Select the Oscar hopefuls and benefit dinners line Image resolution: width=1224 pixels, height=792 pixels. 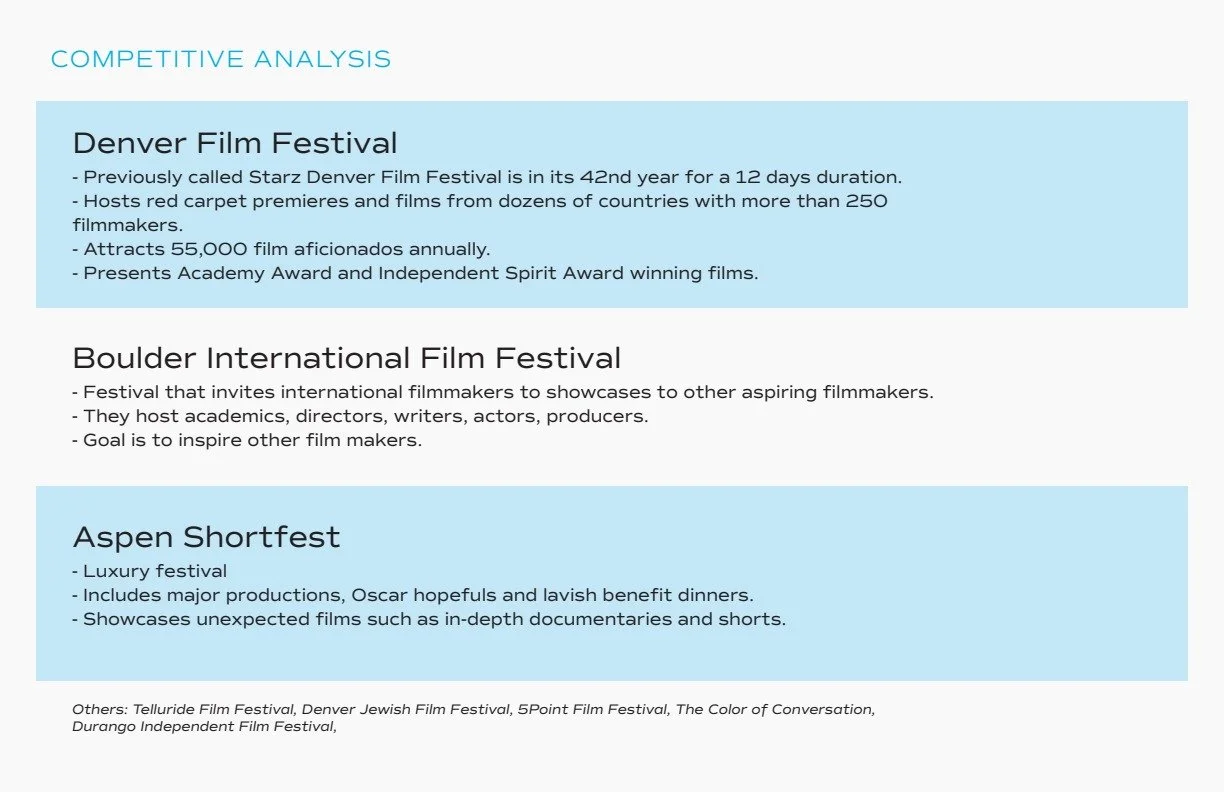tap(413, 595)
